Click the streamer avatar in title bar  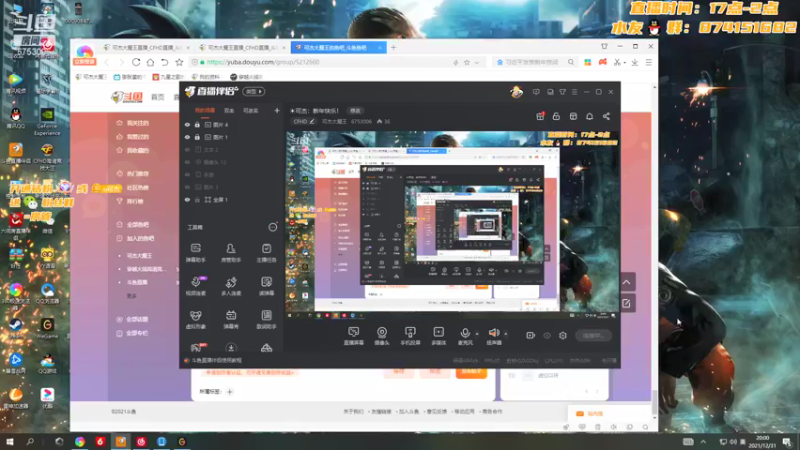pos(516,92)
